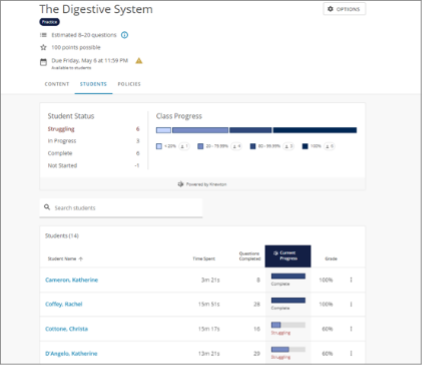Click the darkest 100% segment of progress bar
424x369 pixels.
click(315, 130)
